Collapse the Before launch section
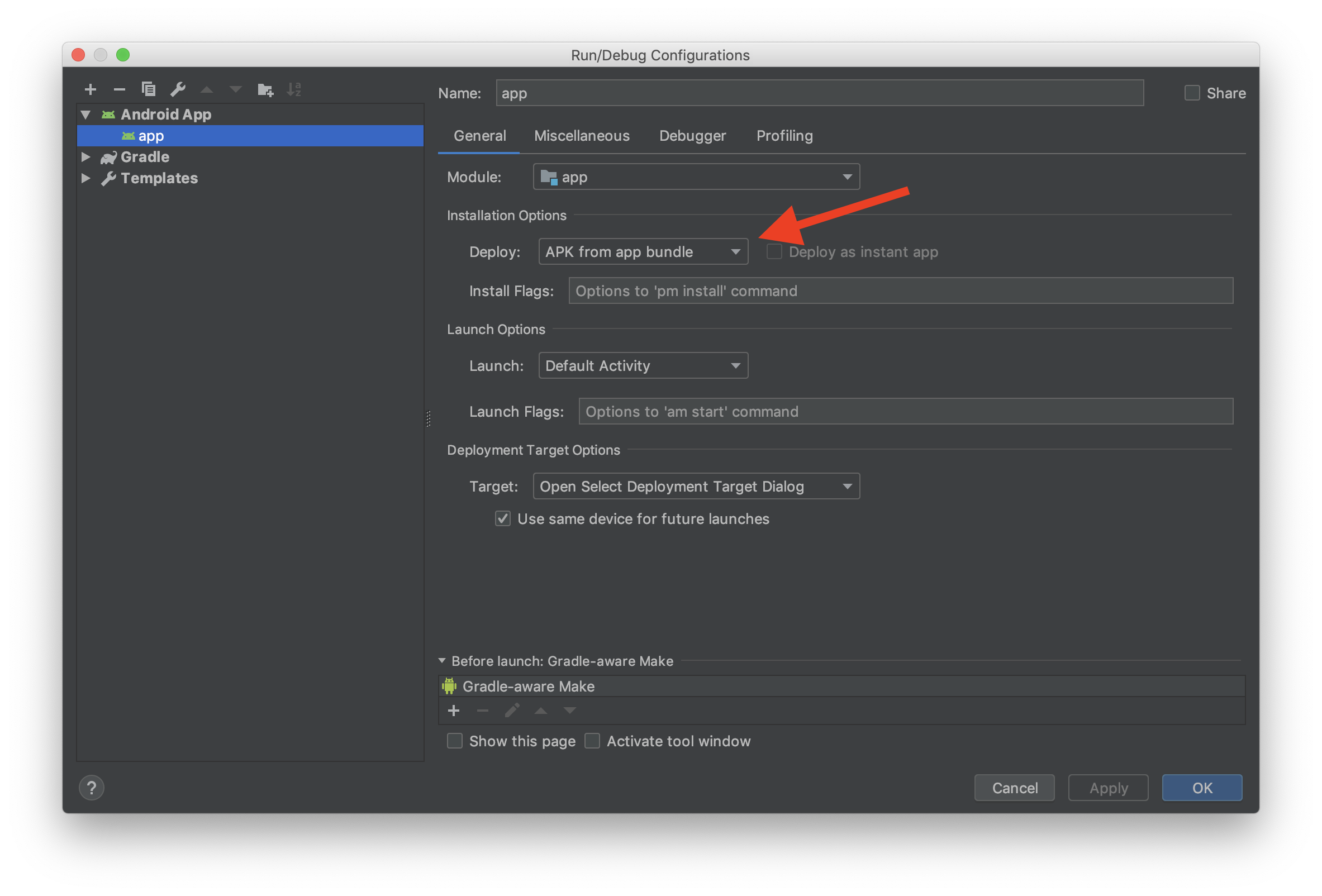This screenshot has height=896, width=1322. 442,661
